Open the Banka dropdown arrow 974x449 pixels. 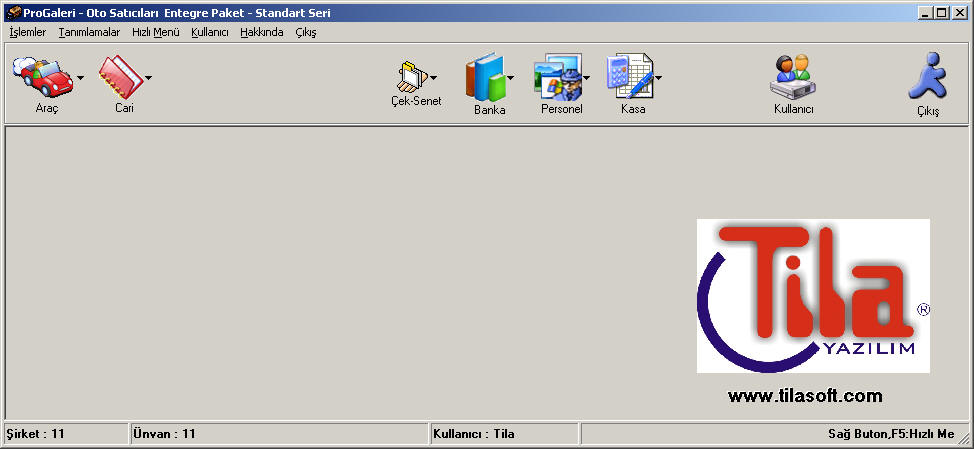click(x=511, y=77)
